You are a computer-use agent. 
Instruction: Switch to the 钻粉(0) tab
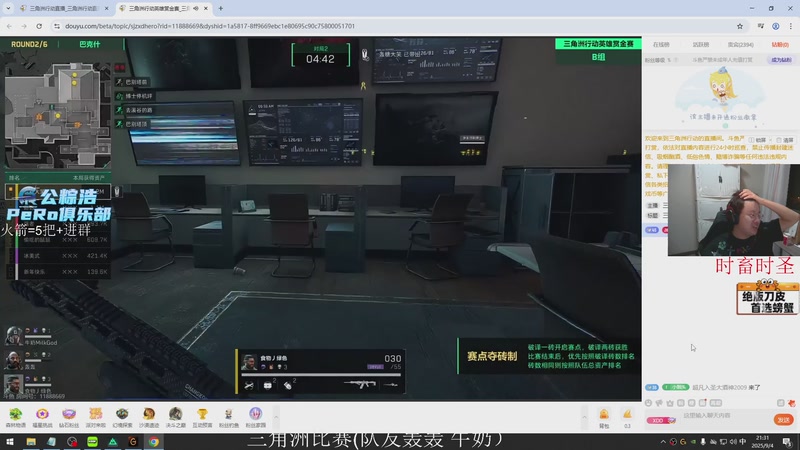780,45
